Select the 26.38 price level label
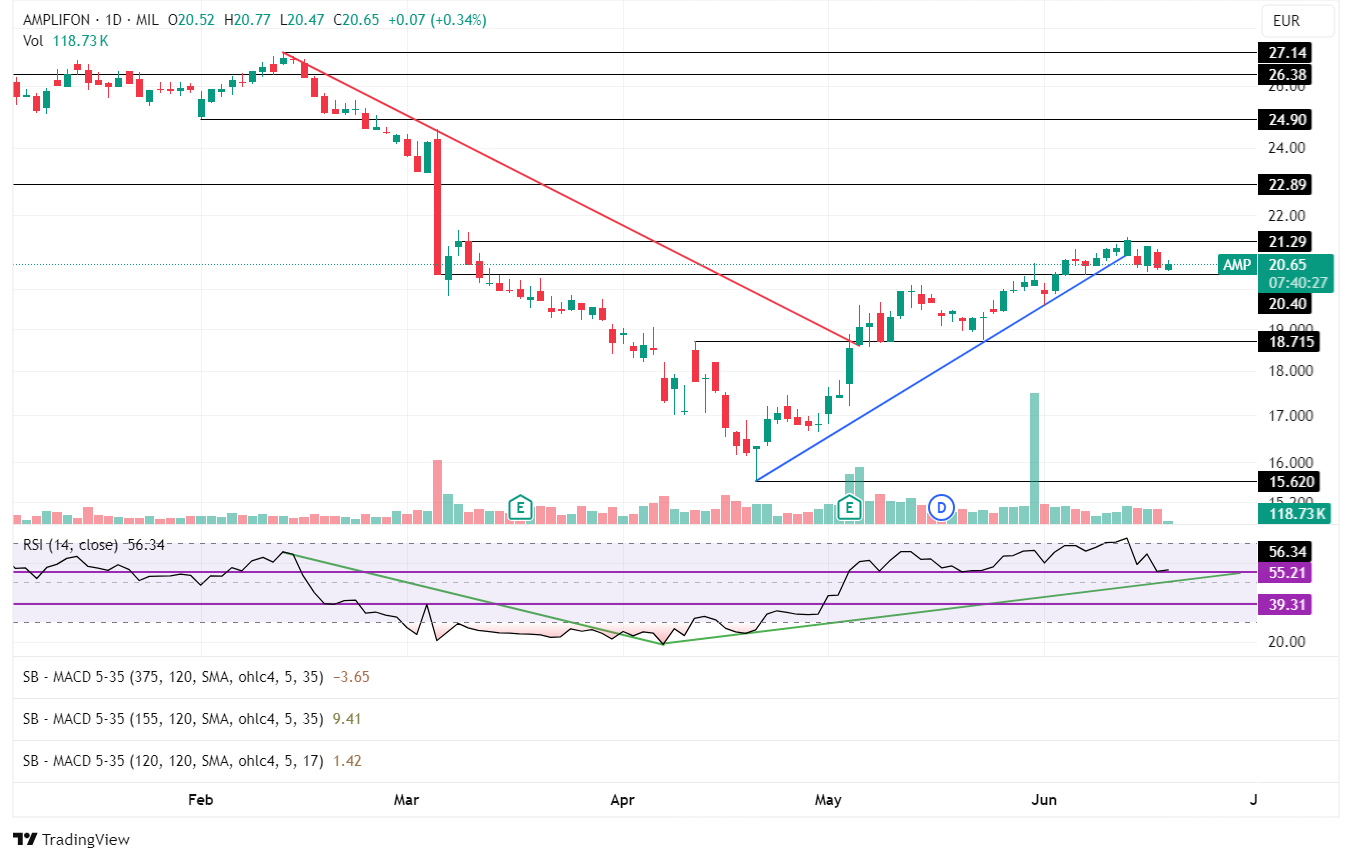 coord(1284,74)
